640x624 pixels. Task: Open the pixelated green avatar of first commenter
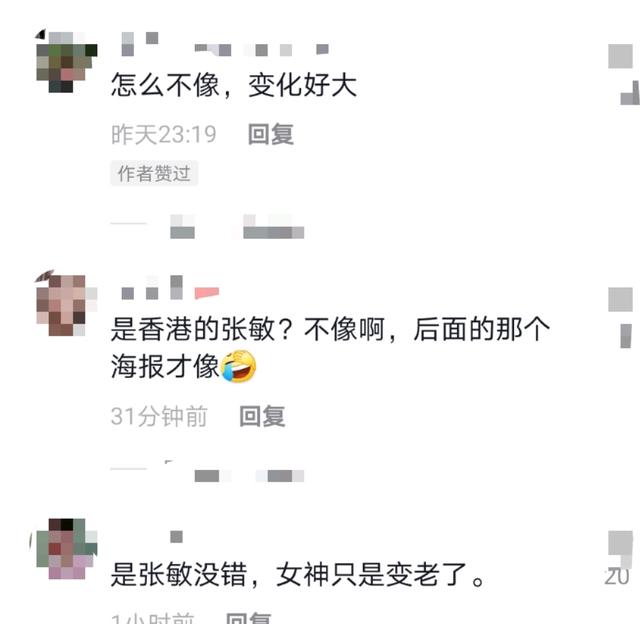67,62
